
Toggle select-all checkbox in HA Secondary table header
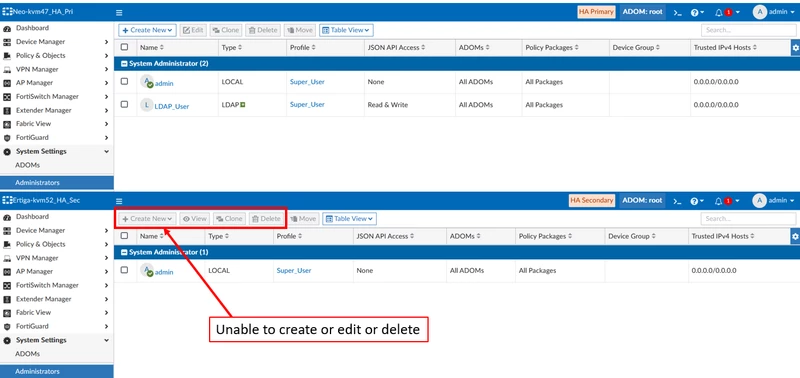(x=124, y=236)
